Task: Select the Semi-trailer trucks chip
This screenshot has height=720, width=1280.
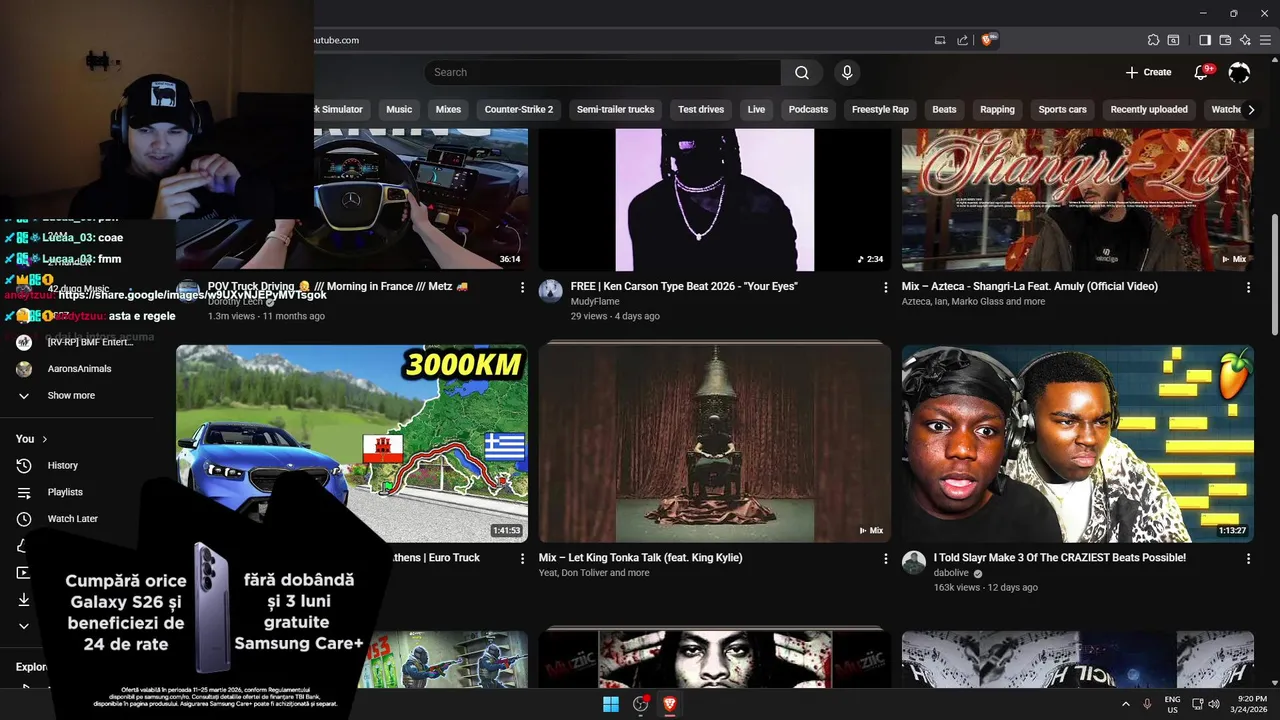Action: 615,110
